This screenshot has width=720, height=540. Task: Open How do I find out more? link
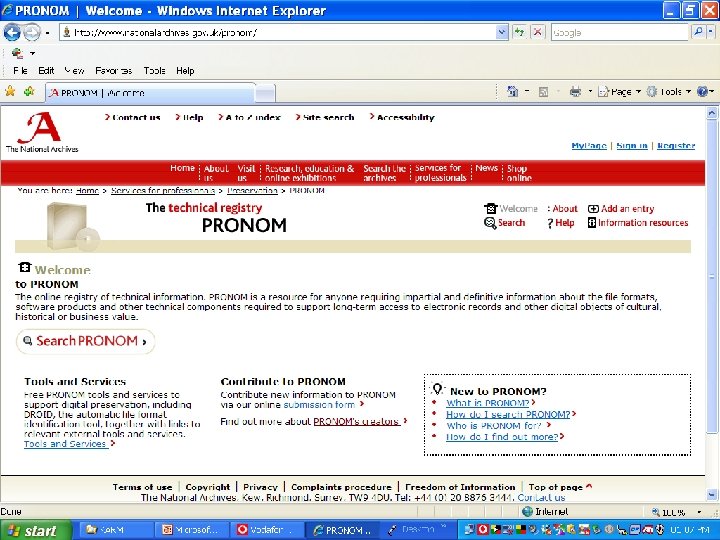pos(502,437)
